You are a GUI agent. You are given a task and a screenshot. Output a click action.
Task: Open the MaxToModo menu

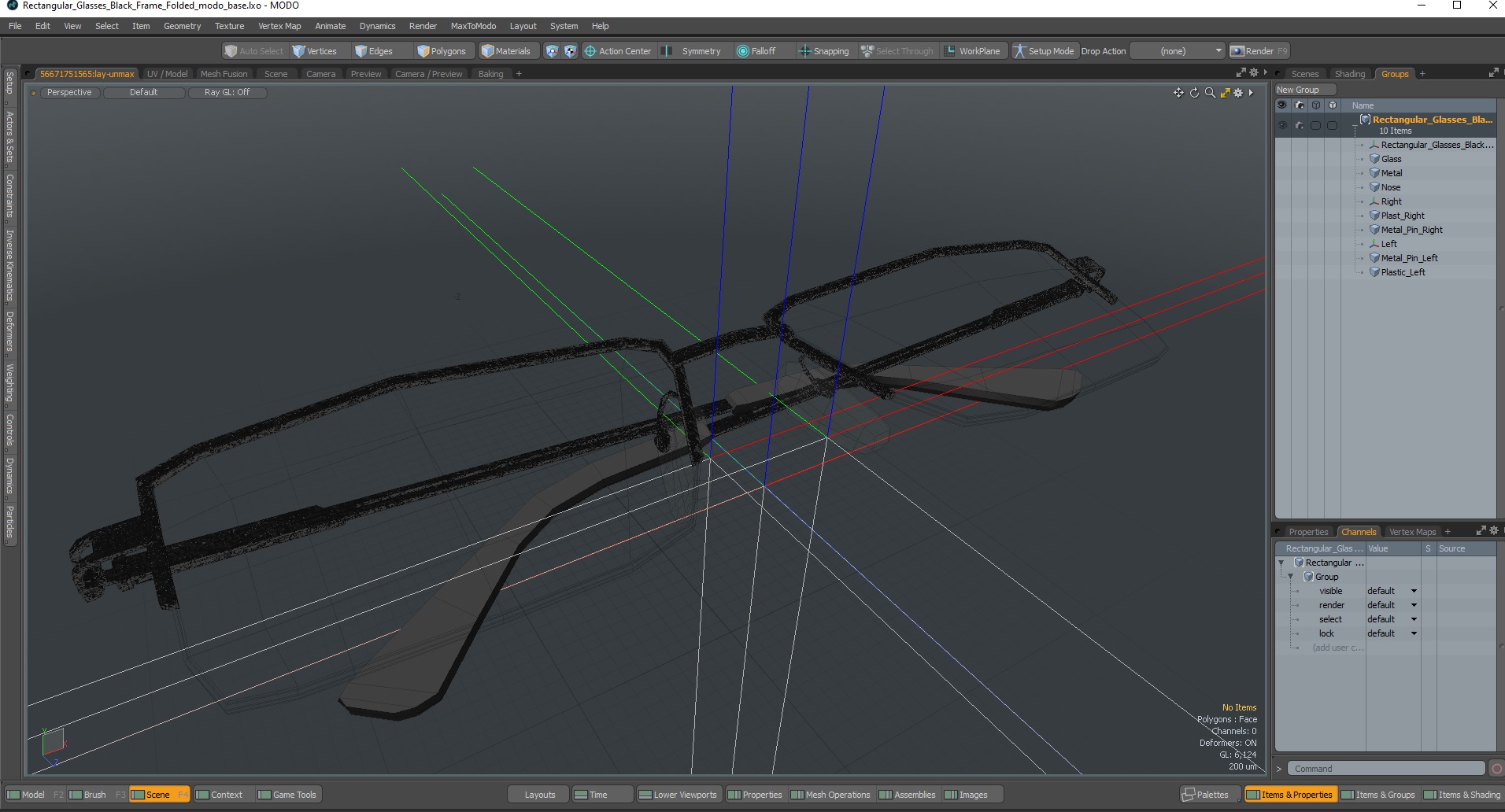click(473, 26)
